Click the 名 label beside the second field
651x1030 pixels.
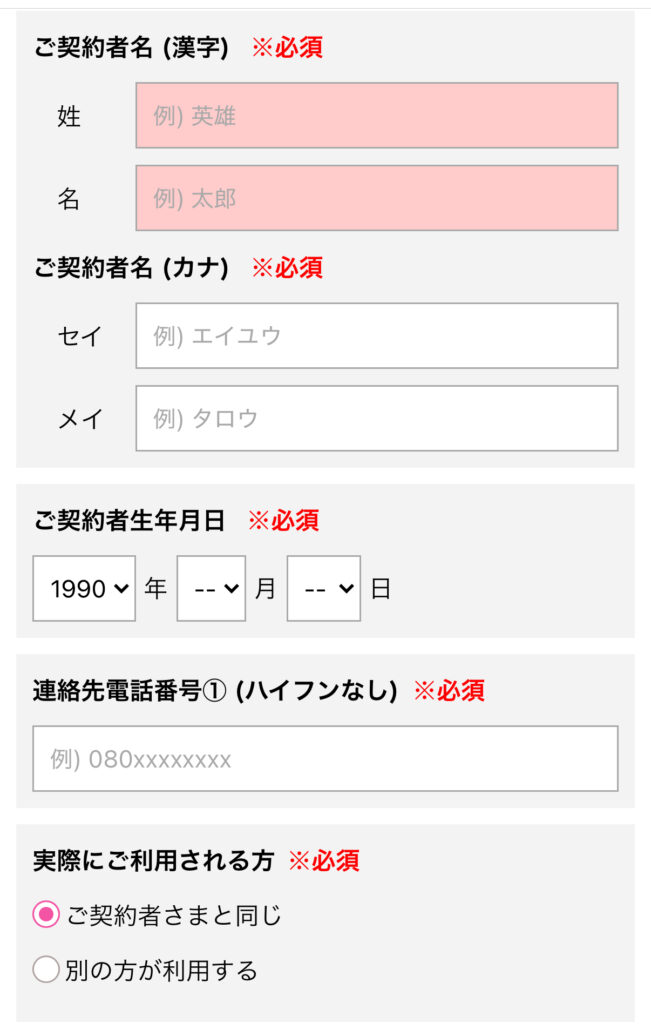click(x=69, y=199)
